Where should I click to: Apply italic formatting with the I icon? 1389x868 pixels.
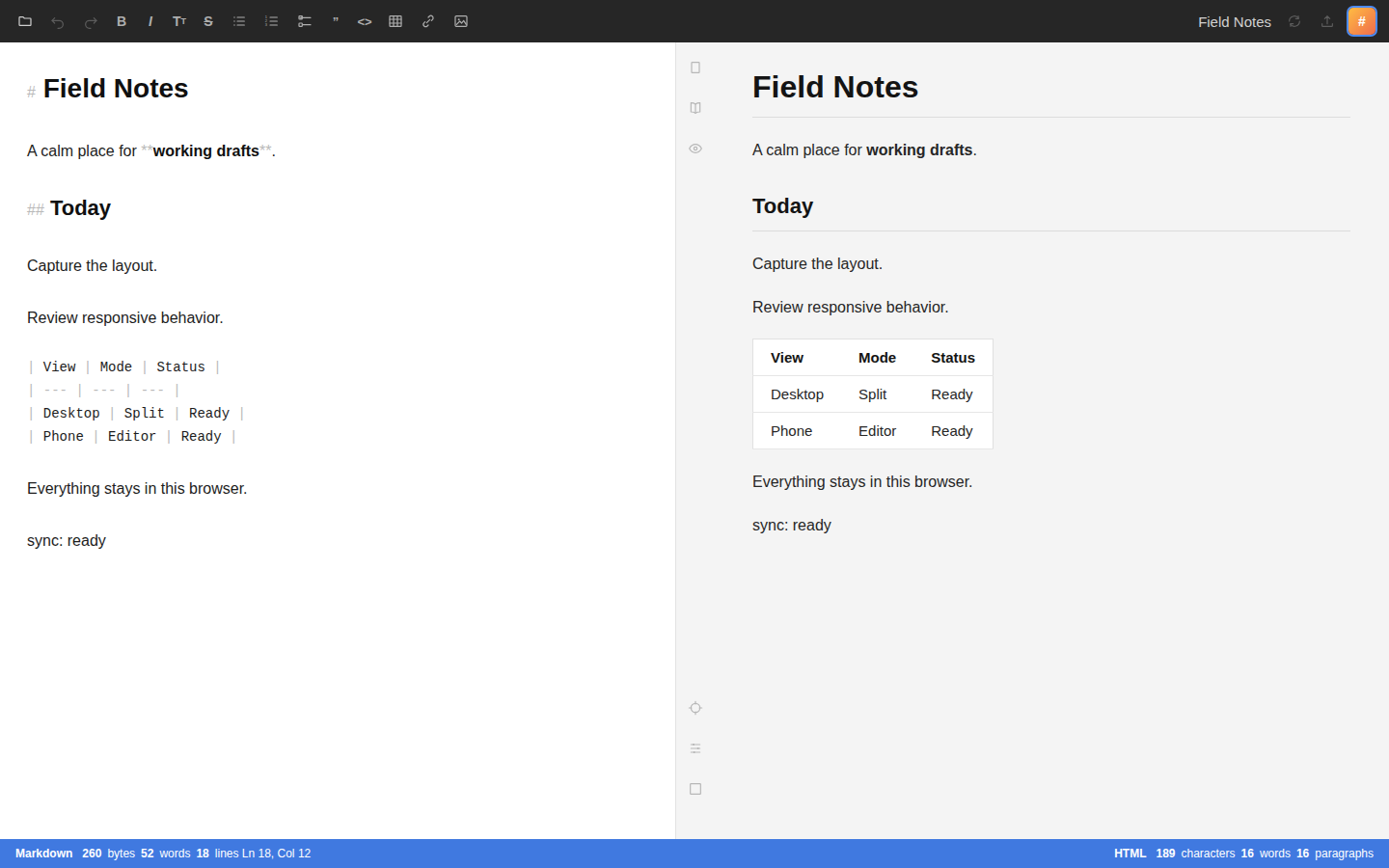click(150, 21)
